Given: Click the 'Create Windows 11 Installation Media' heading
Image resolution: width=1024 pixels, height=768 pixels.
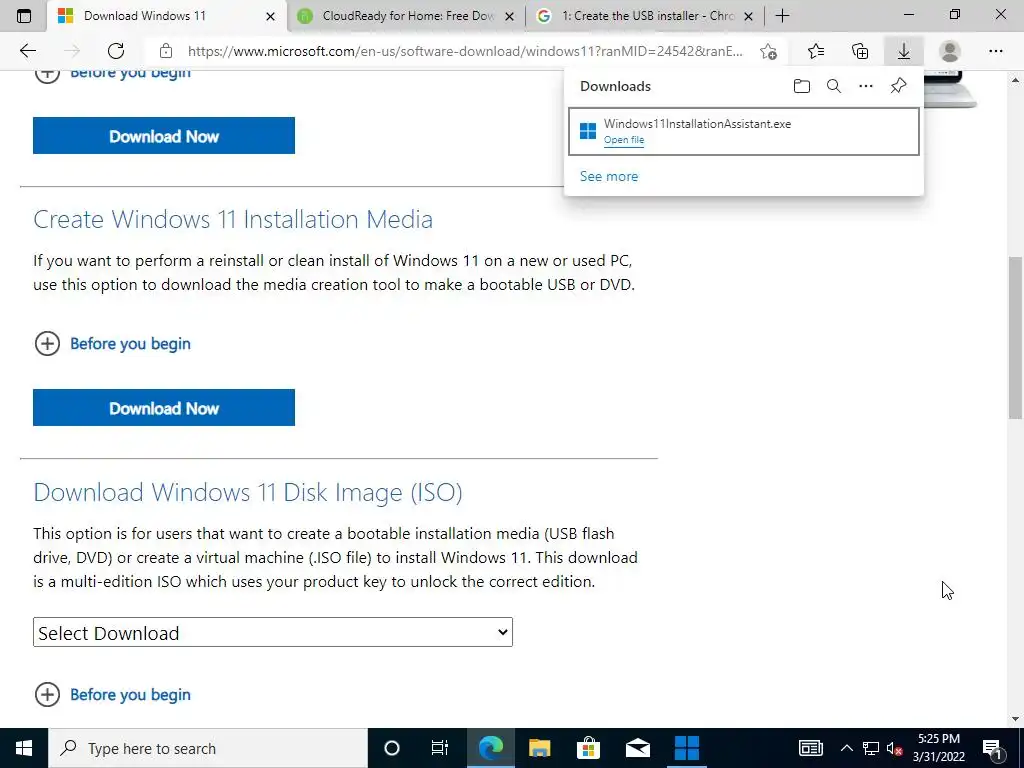Looking at the screenshot, I should tap(233, 219).
